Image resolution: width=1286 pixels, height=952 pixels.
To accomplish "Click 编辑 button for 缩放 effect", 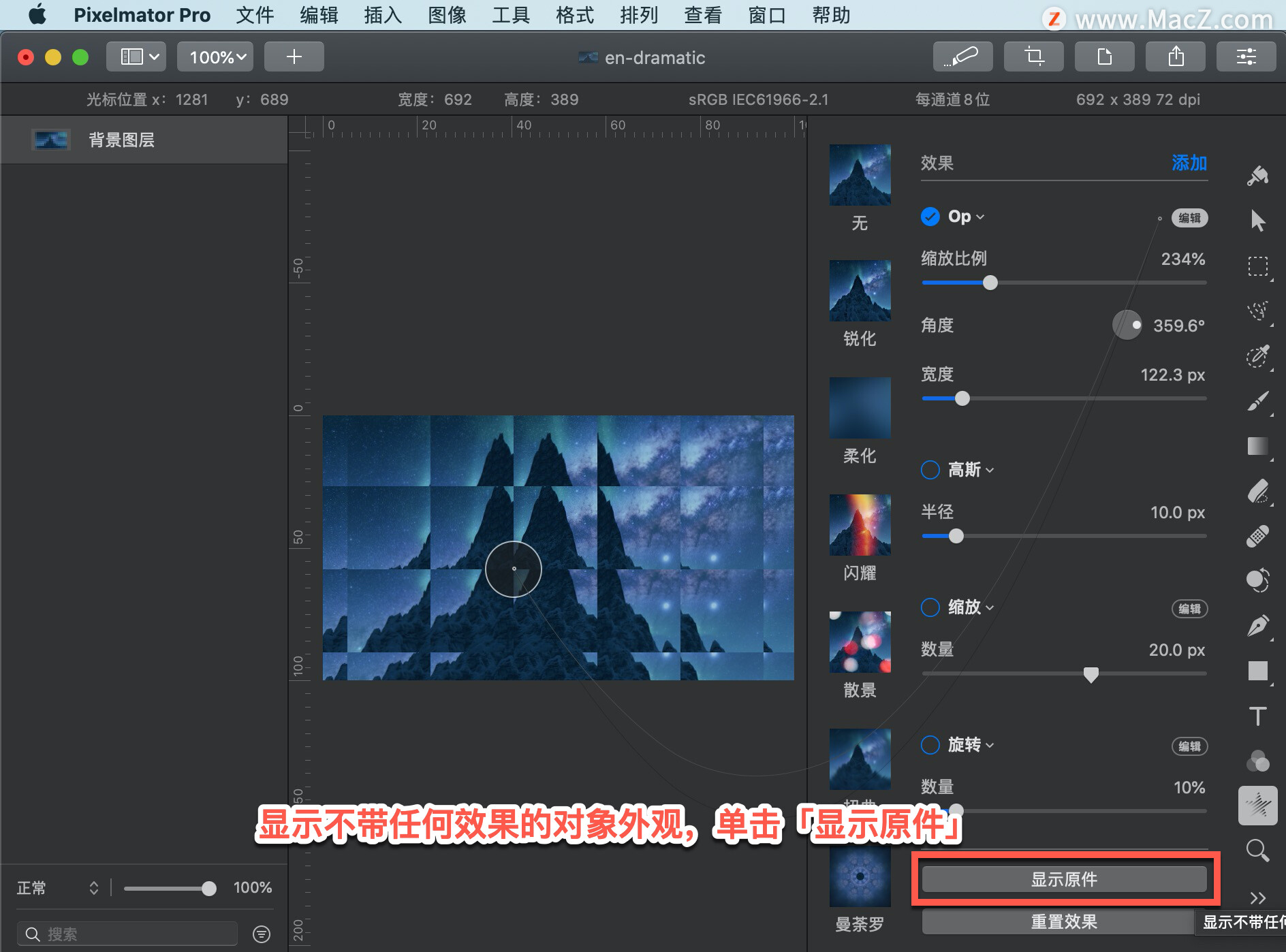I will coord(1189,609).
